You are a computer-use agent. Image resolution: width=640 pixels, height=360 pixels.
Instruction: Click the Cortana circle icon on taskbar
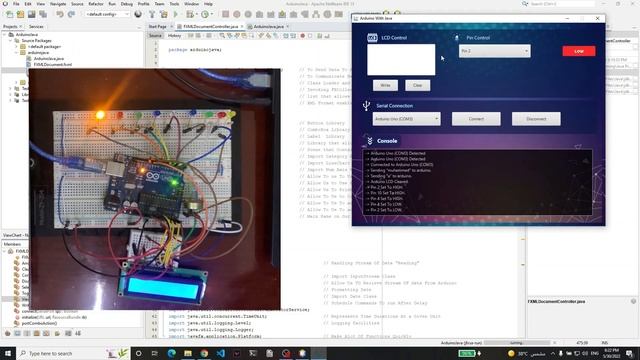coord(138,353)
